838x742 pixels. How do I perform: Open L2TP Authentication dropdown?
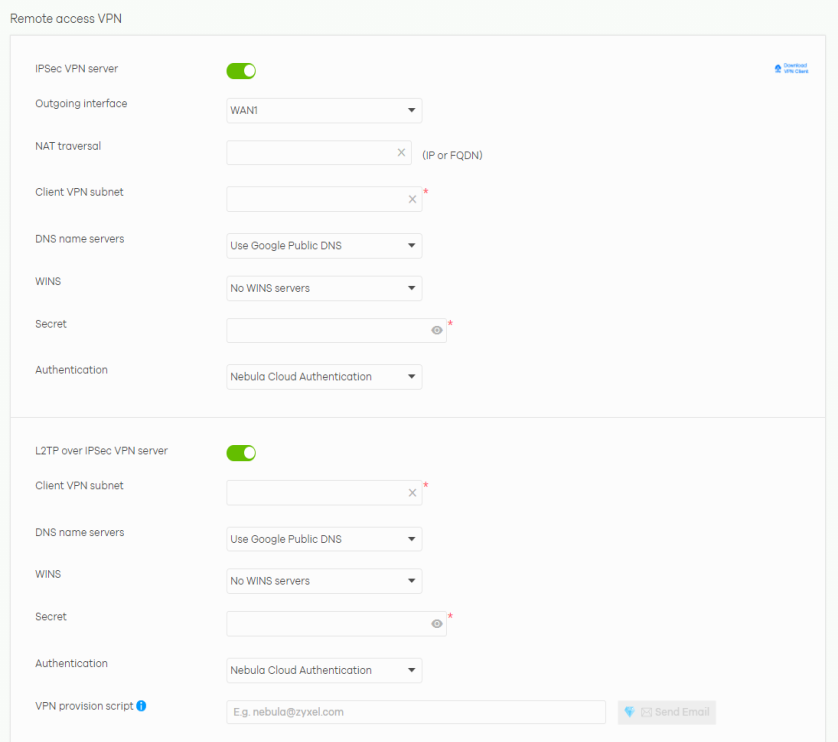click(x=324, y=670)
